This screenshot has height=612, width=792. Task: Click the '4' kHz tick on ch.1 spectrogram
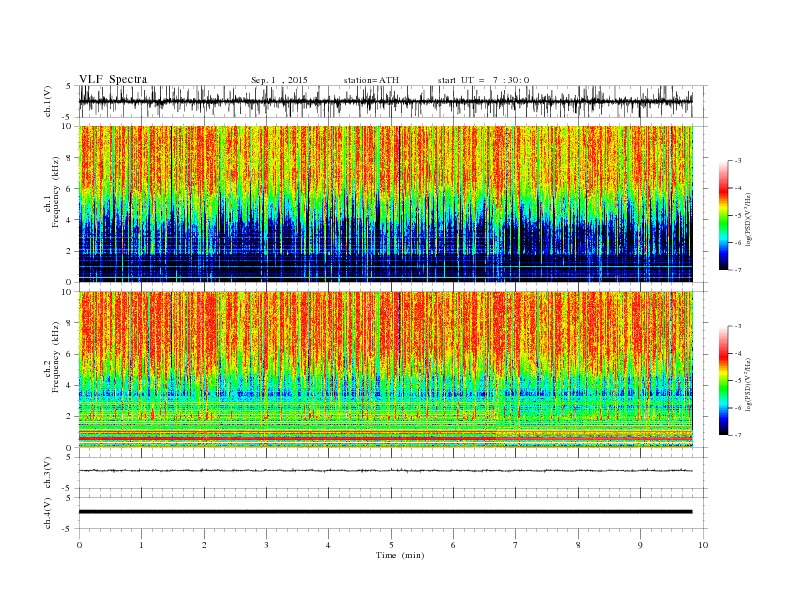(70, 220)
